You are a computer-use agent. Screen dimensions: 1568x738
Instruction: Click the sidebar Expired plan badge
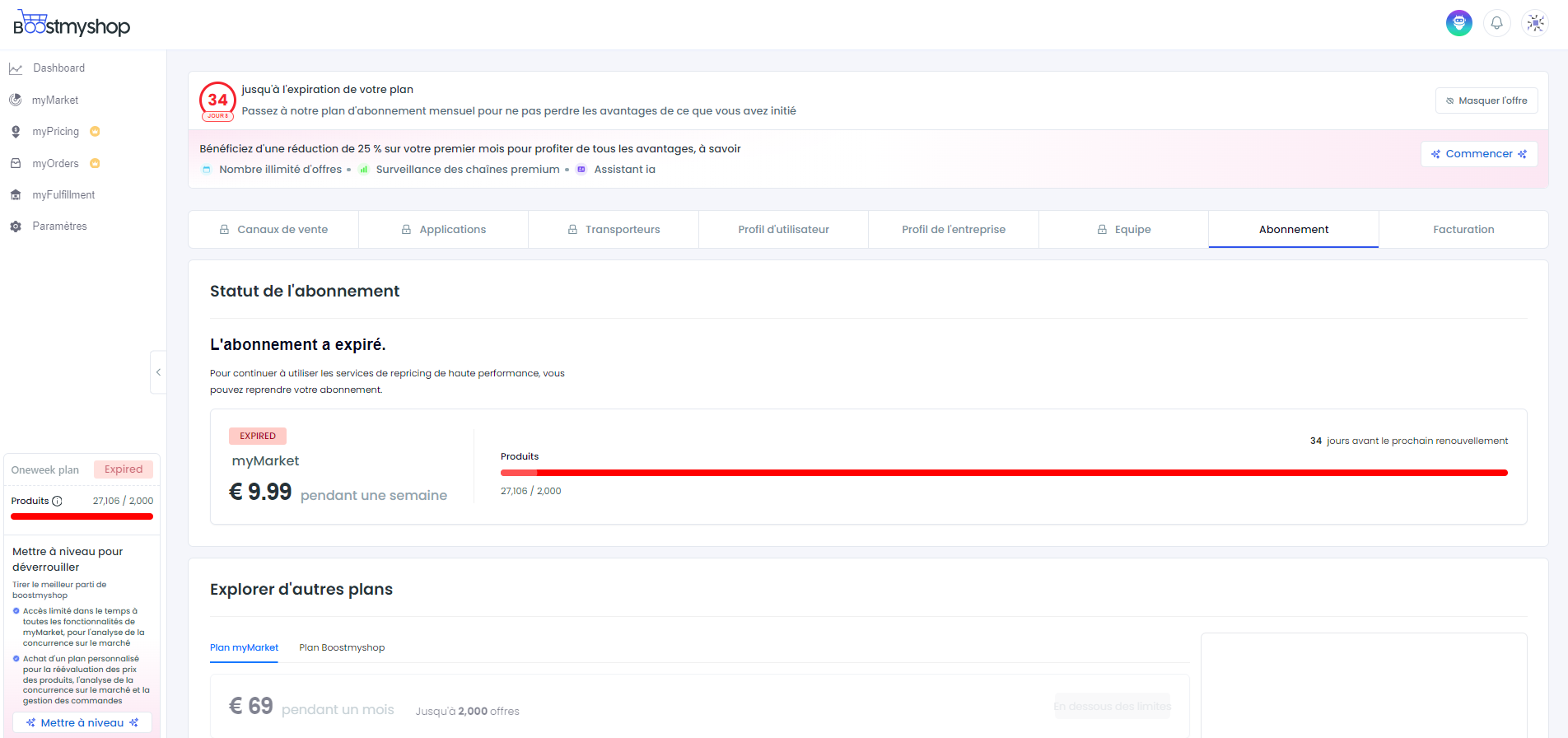pyautogui.click(x=124, y=469)
